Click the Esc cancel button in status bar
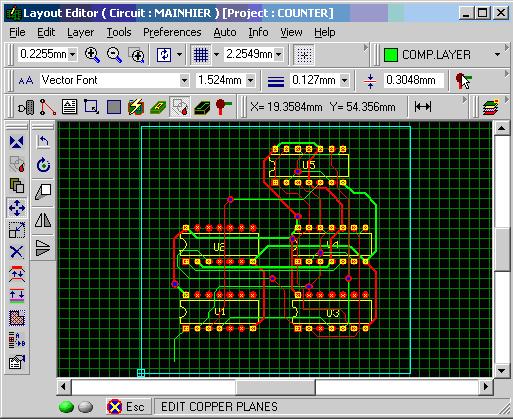 (x=128, y=407)
